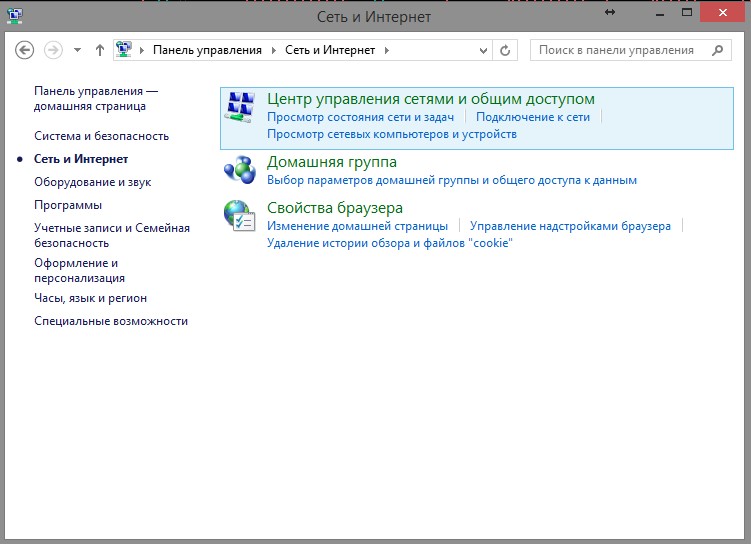Image resolution: width=751 pixels, height=544 pixels.
Task: Open Network and Sharing Center icon
Action: coord(240,107)
